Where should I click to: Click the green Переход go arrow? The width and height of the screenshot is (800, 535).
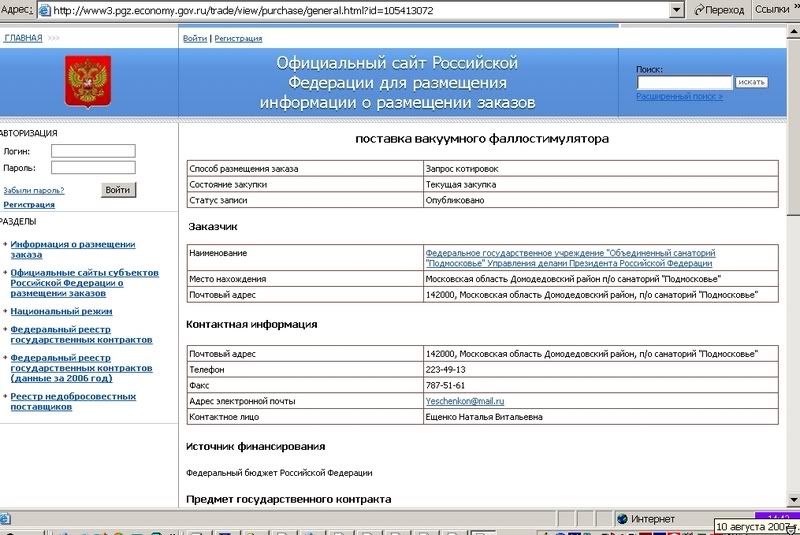point(695,9)
